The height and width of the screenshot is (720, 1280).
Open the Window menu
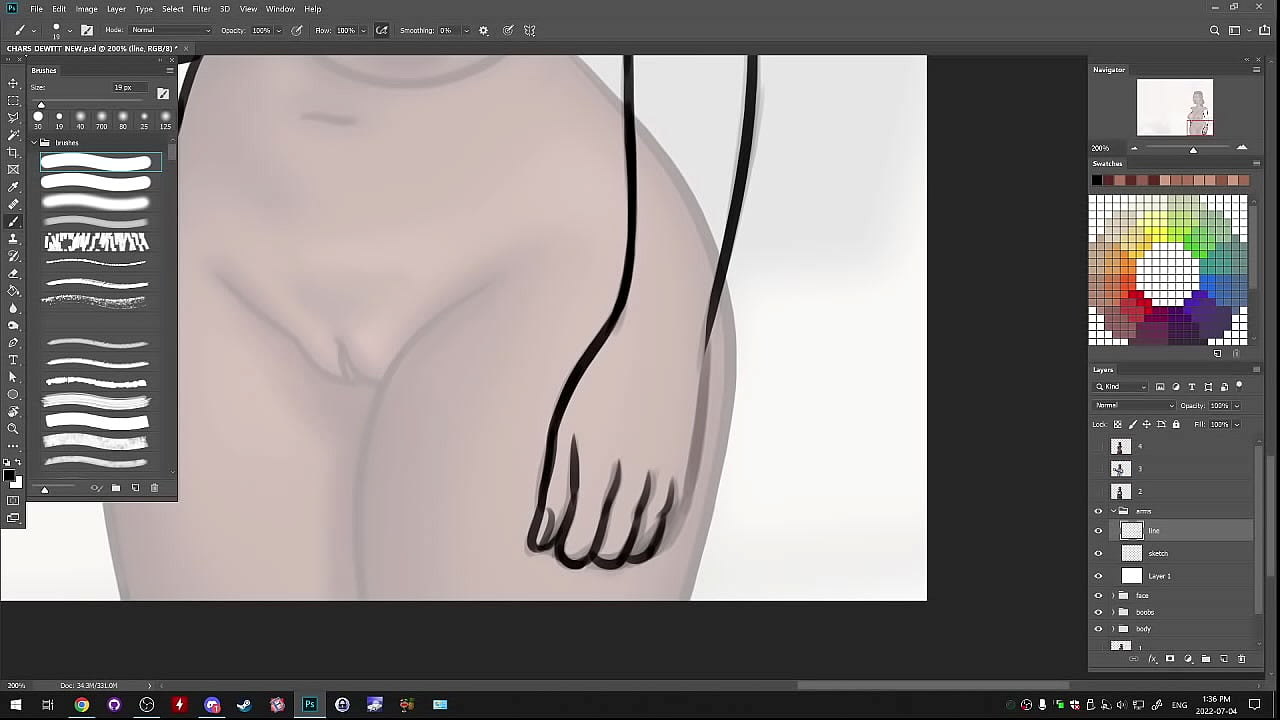[280, 9]
